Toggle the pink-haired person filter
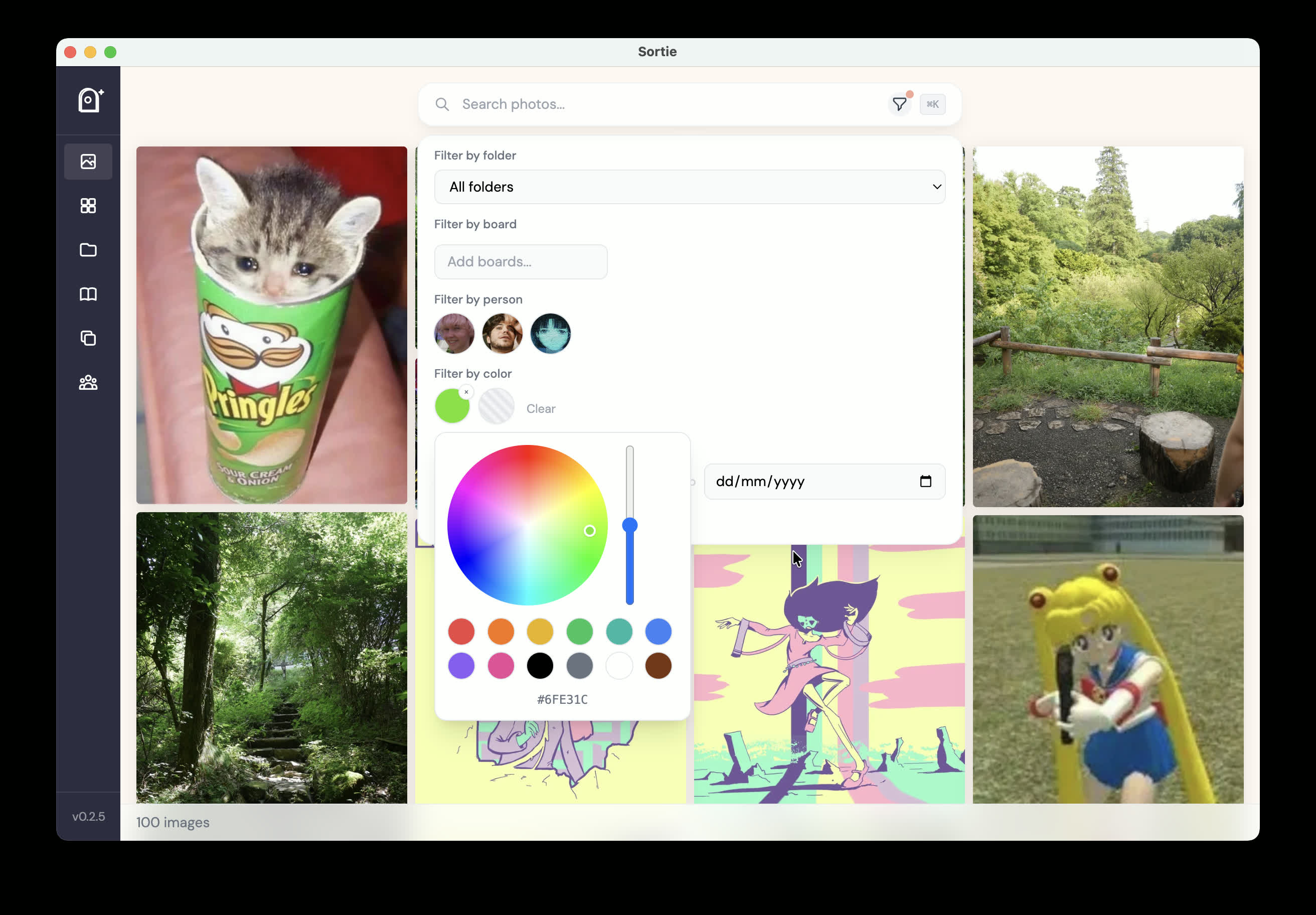This screenshot has height=915, width=1316. (454, 333)
